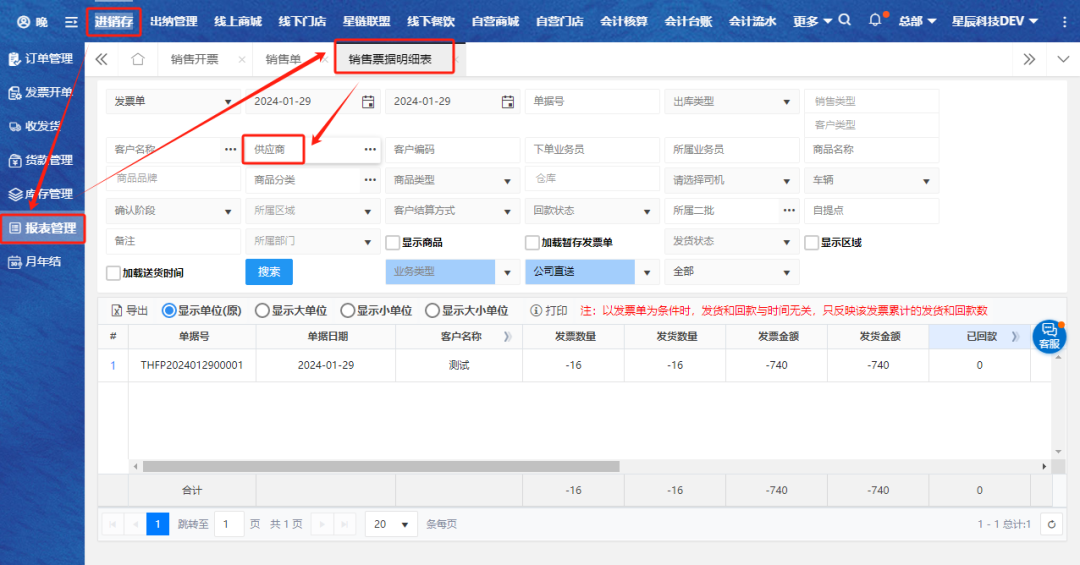1080x565 pixels.
Task: Open the notification bell
Action: point(876,21)
